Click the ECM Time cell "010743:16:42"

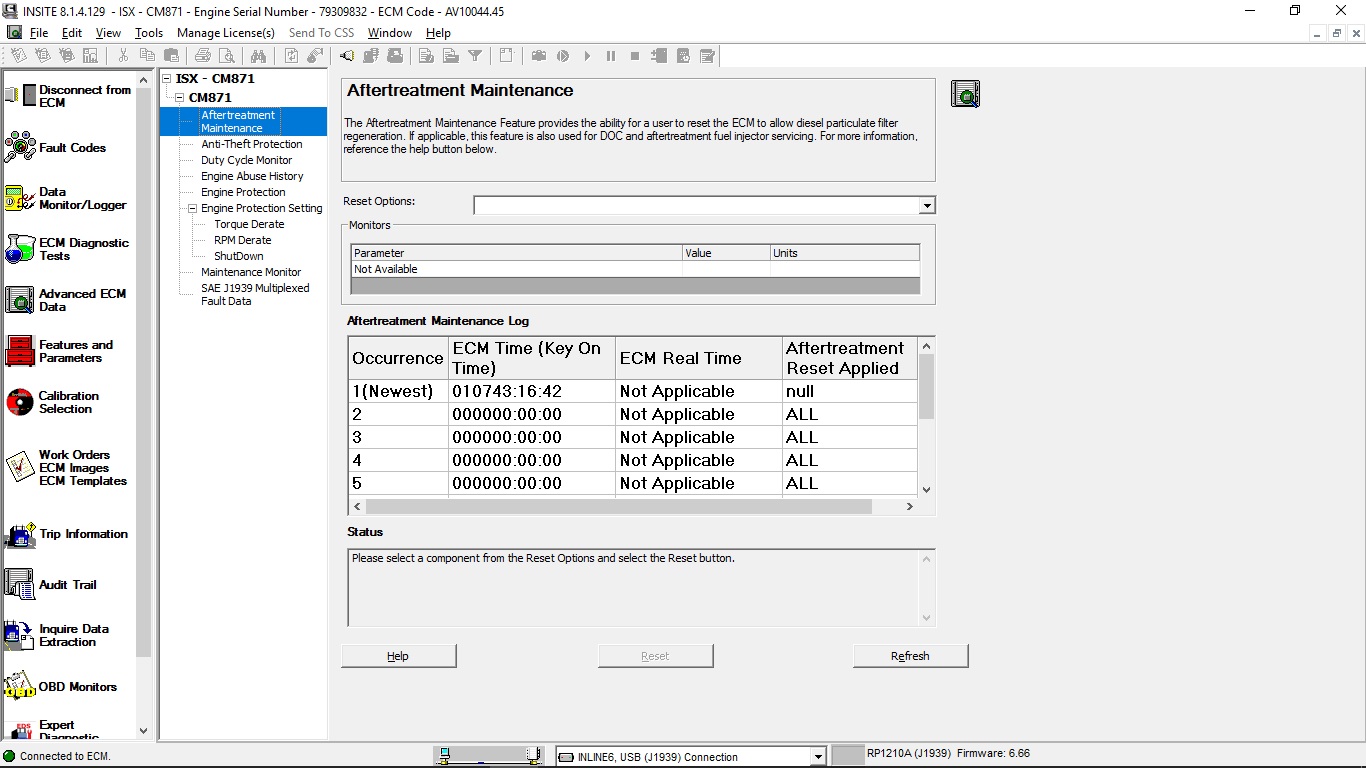click(532, 391)
